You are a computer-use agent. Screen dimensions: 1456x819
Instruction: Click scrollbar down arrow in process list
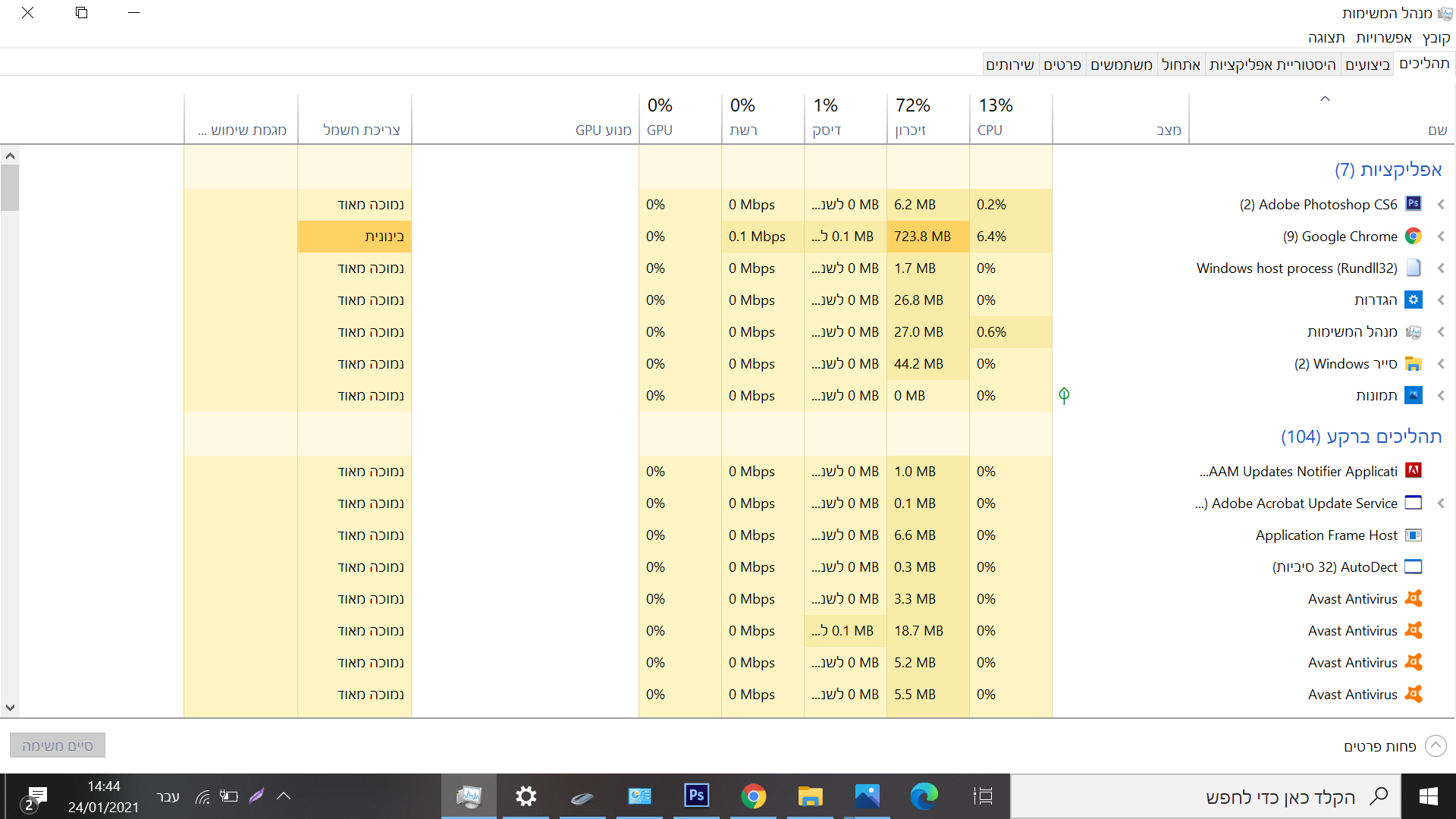(x=10, y=708)
